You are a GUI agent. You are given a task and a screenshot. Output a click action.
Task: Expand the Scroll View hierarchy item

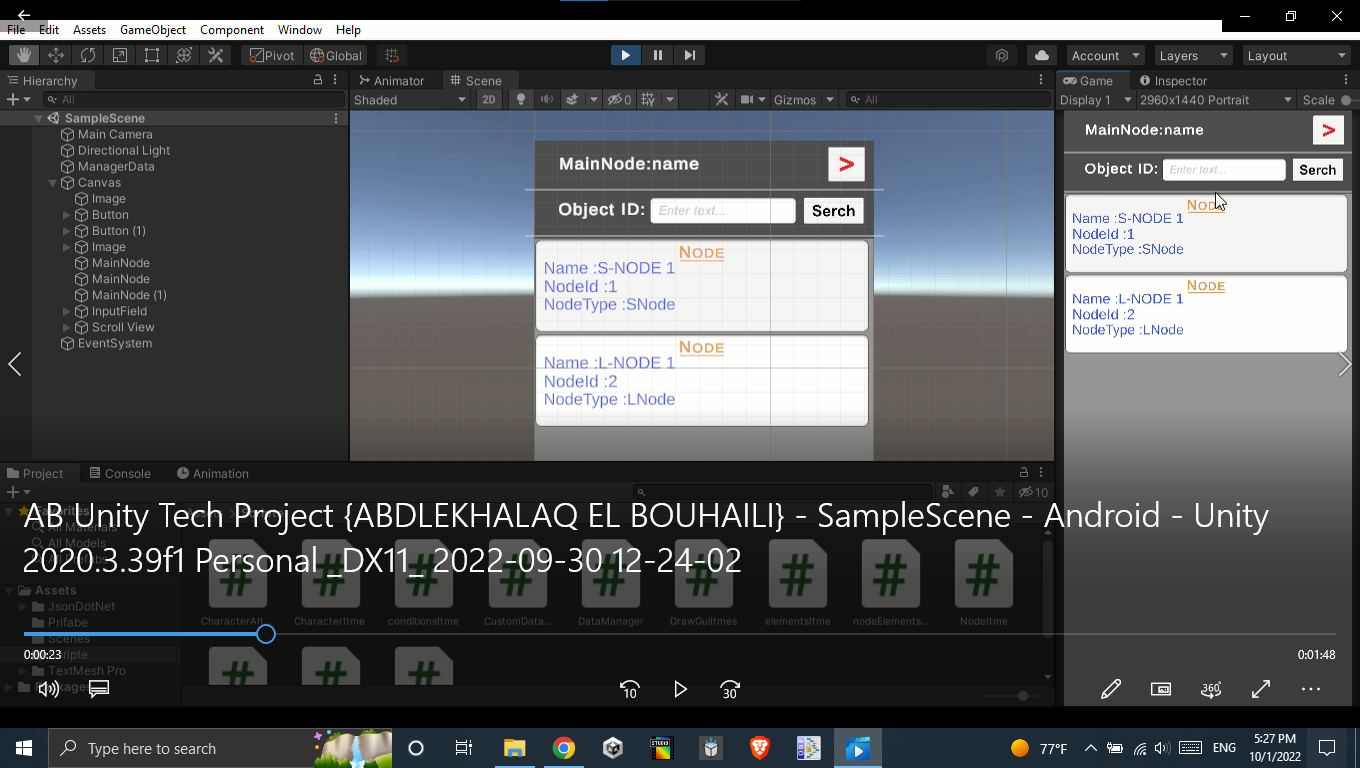pyautogui.click(x=67, y=327)
